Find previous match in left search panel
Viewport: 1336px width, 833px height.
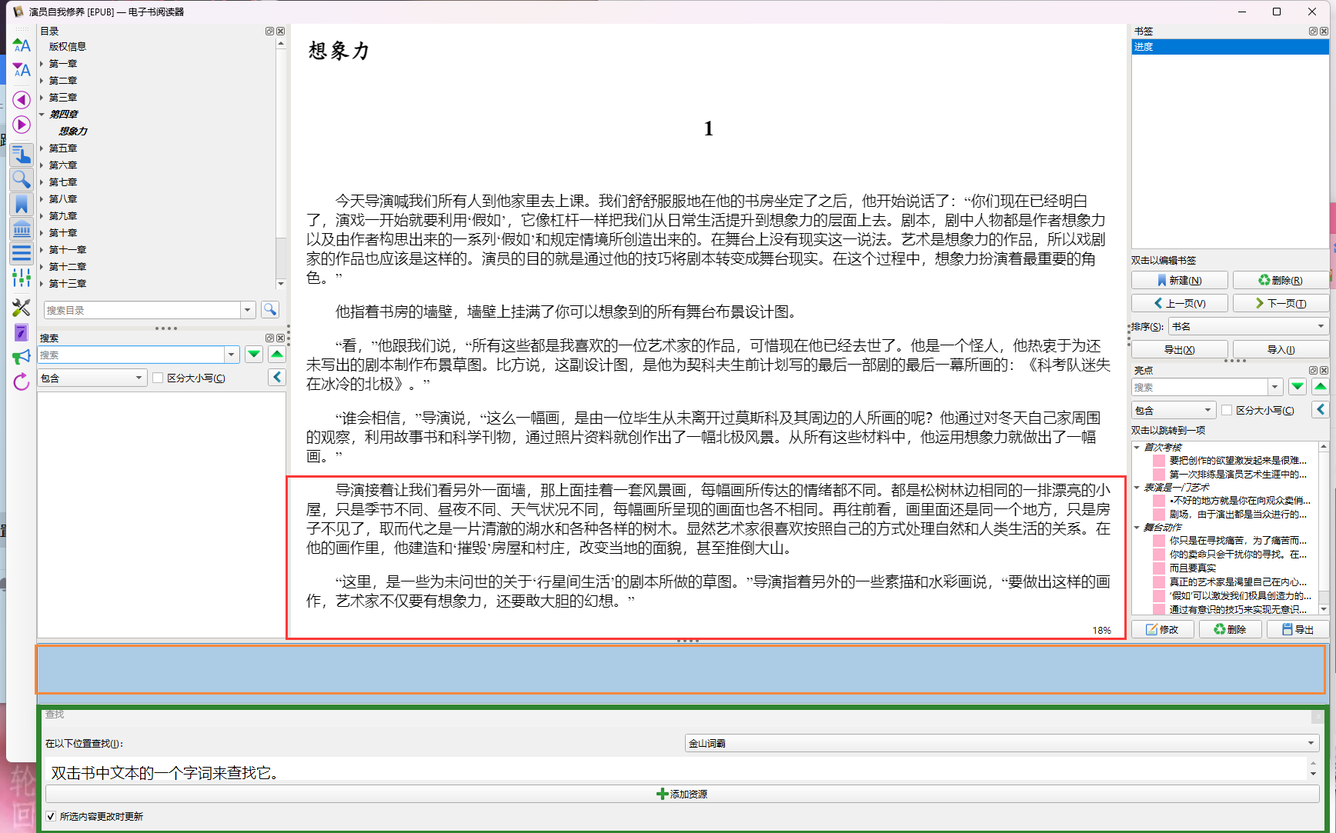[x=277, y=354]
